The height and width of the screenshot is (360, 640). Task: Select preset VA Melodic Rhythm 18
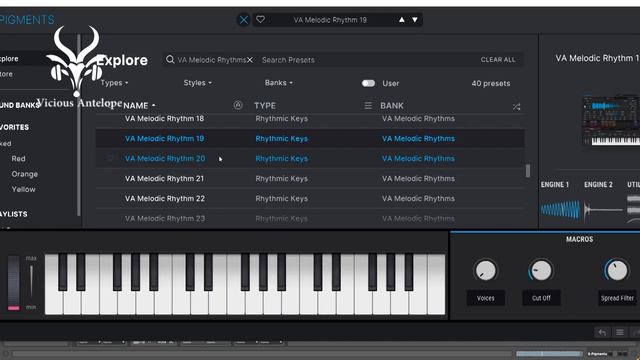pos(310,119)
